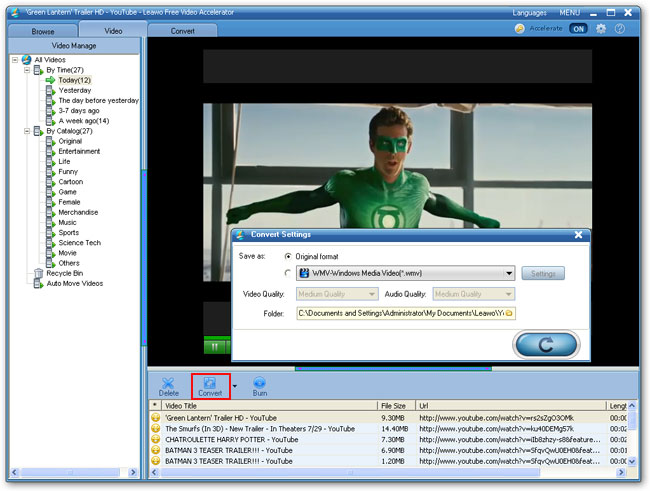Image resolution: width=650 pixels, height=491 pixels.
Task: Click the tree panel scroll right arrow
Action: coord(133,472)
